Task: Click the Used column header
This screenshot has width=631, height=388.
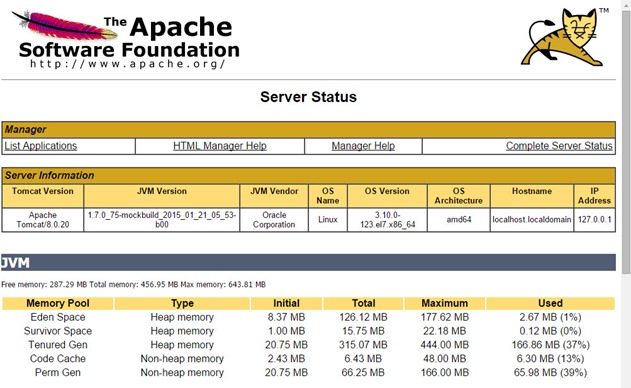Action: coord(551,303)
